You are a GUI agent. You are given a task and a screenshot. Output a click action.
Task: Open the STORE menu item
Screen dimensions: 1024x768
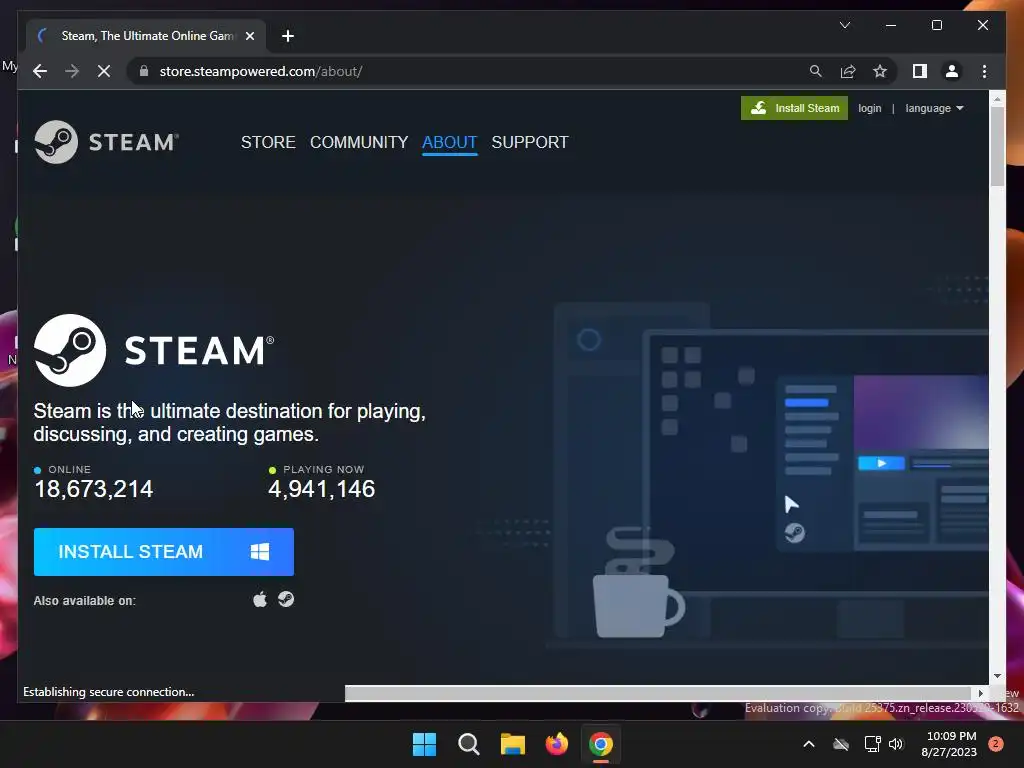[268, 142]
